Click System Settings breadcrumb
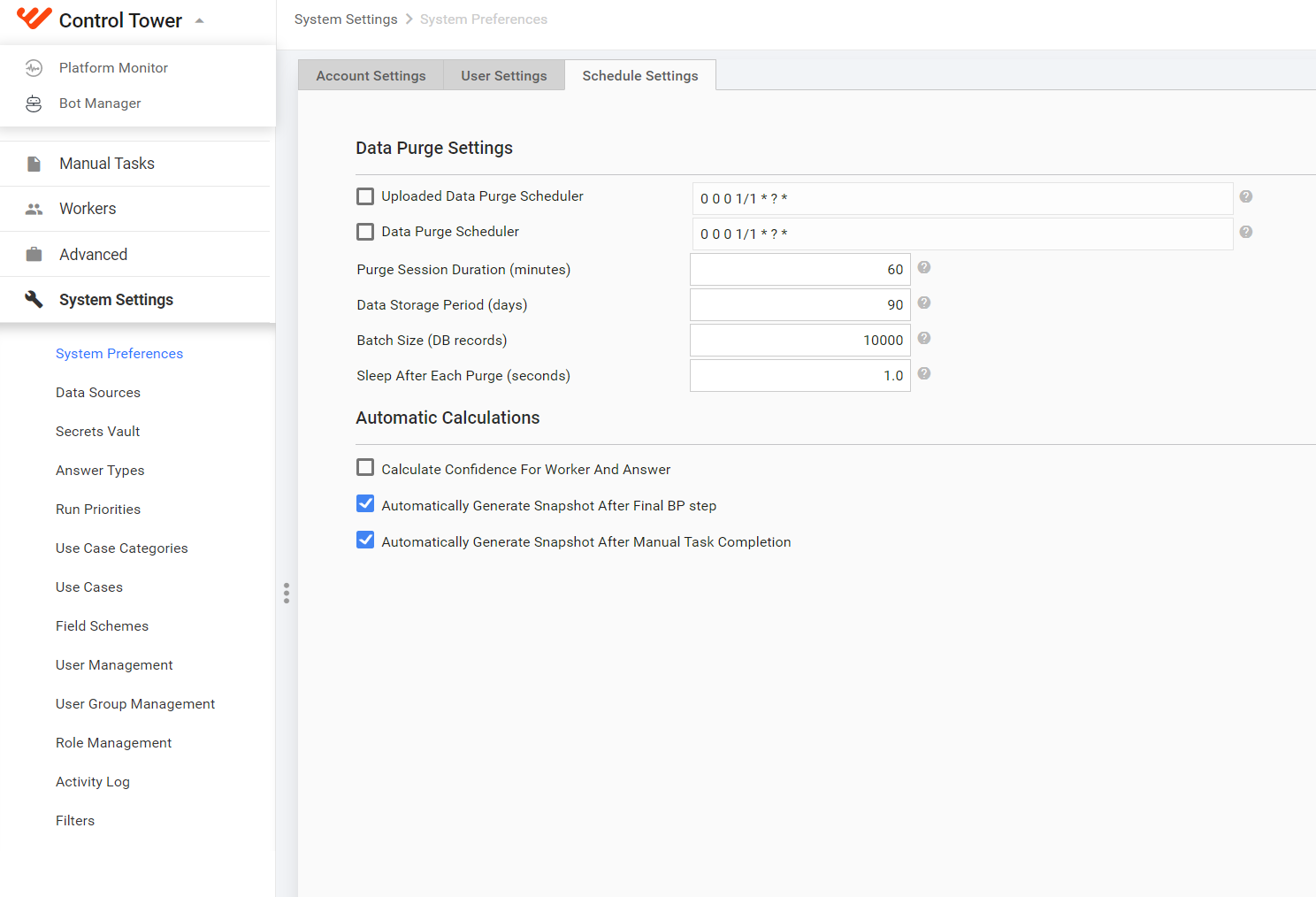Image resolution: width=1316 pixels, height=897 pixels. [346, 19]
